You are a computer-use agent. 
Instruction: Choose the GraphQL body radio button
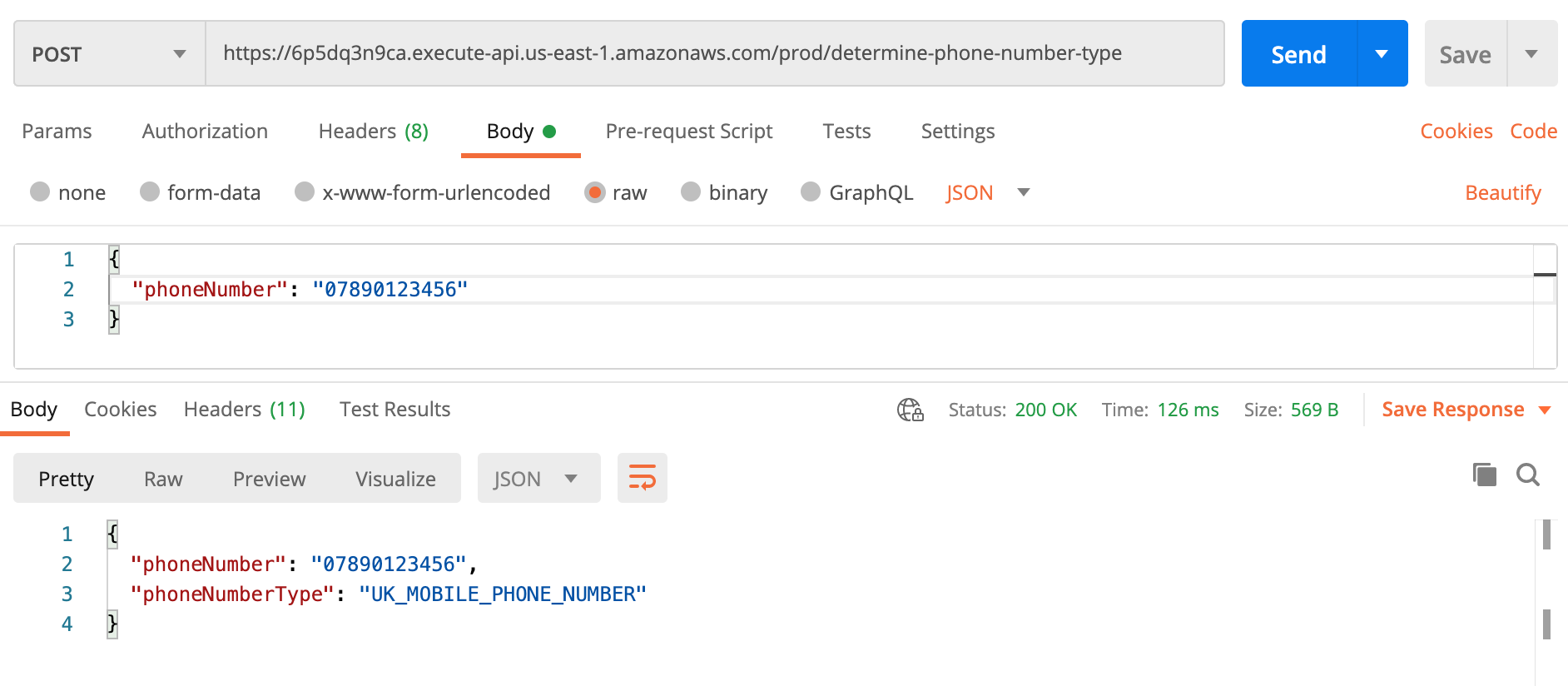pos(811,192)
